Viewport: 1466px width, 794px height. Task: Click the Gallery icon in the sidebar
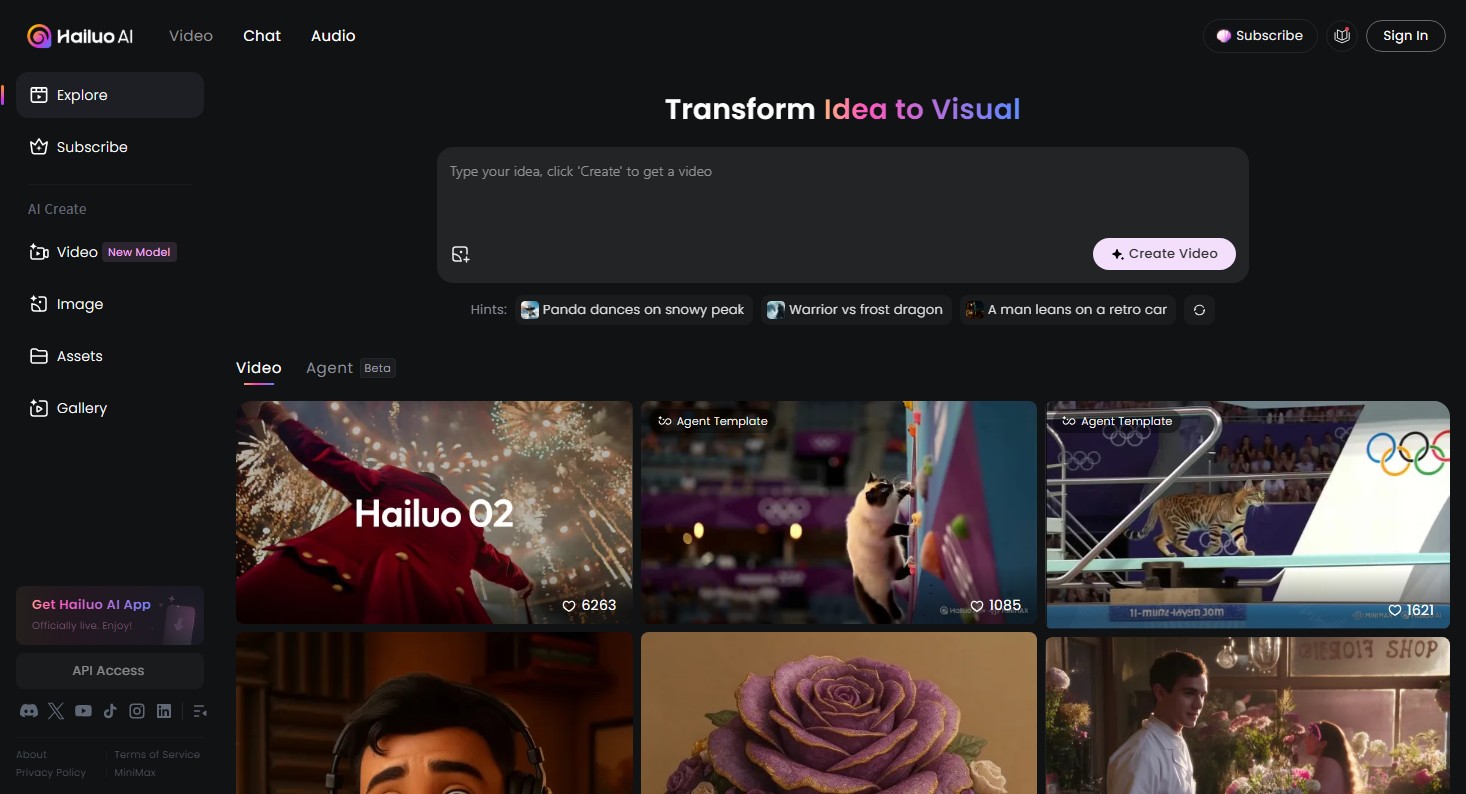coord(39,408)
